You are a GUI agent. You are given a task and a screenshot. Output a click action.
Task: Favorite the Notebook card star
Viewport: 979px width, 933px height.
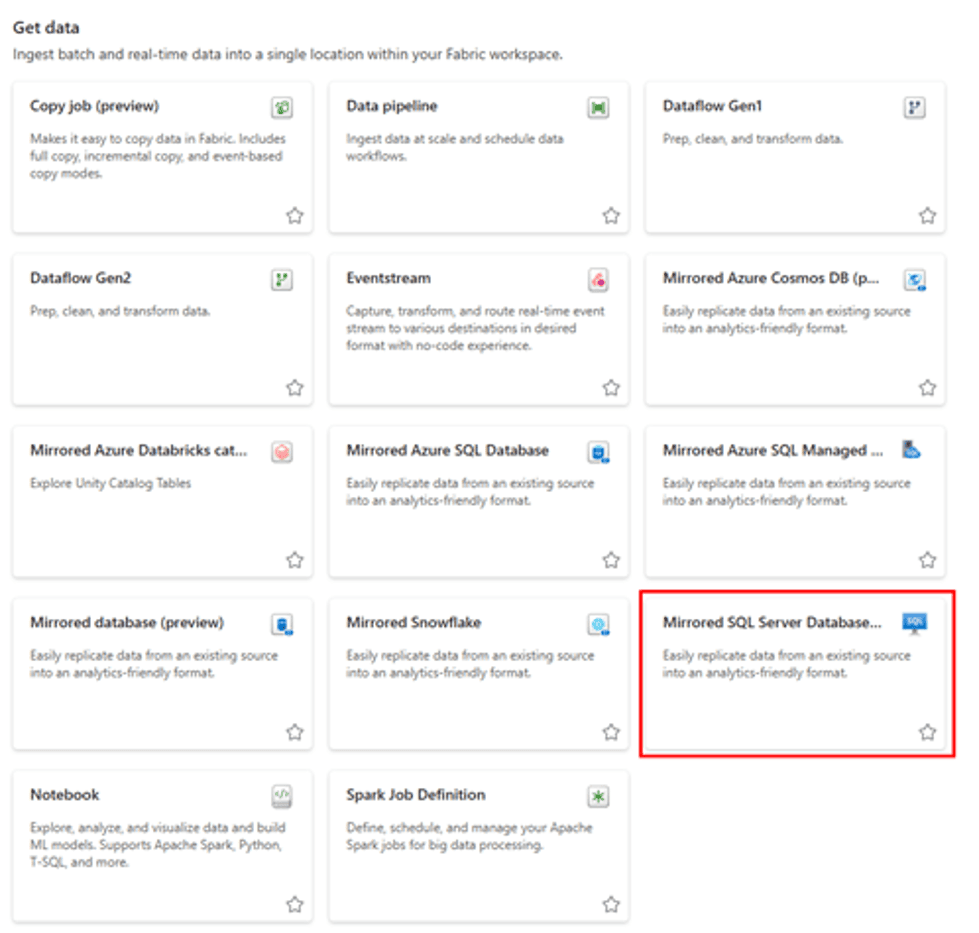(295, 904)
